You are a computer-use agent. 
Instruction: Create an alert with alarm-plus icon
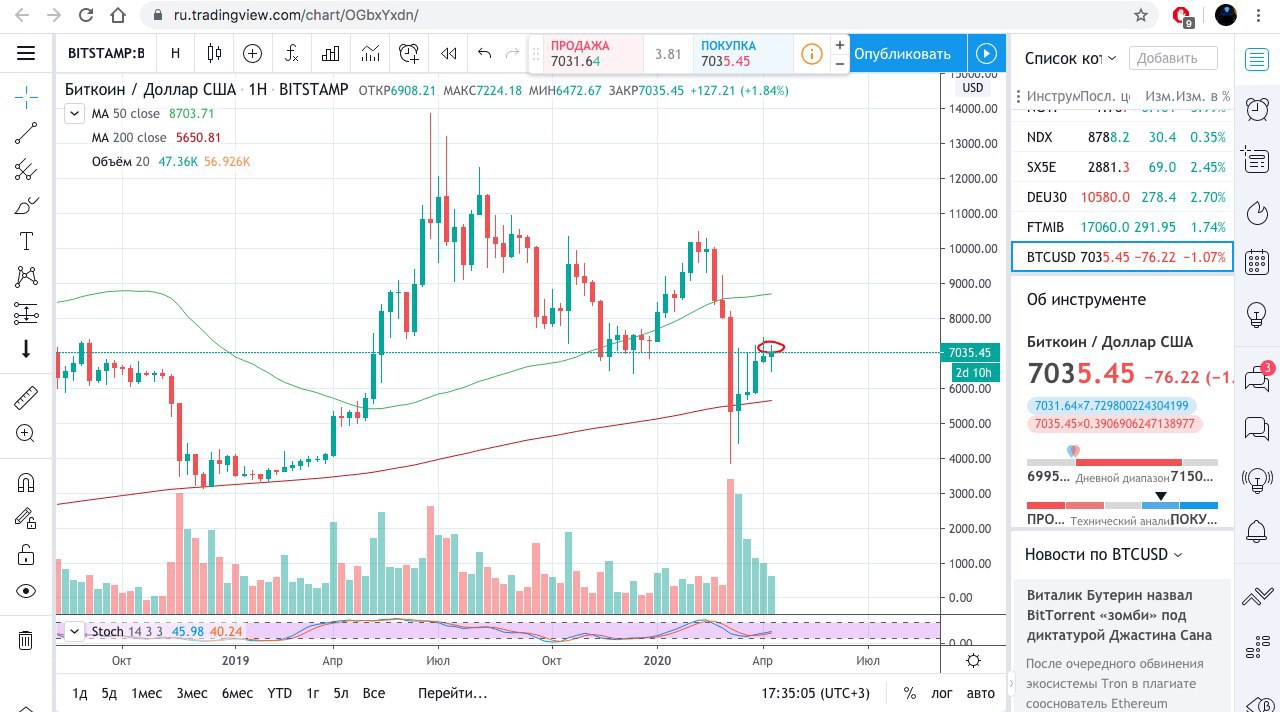(409, 53)
